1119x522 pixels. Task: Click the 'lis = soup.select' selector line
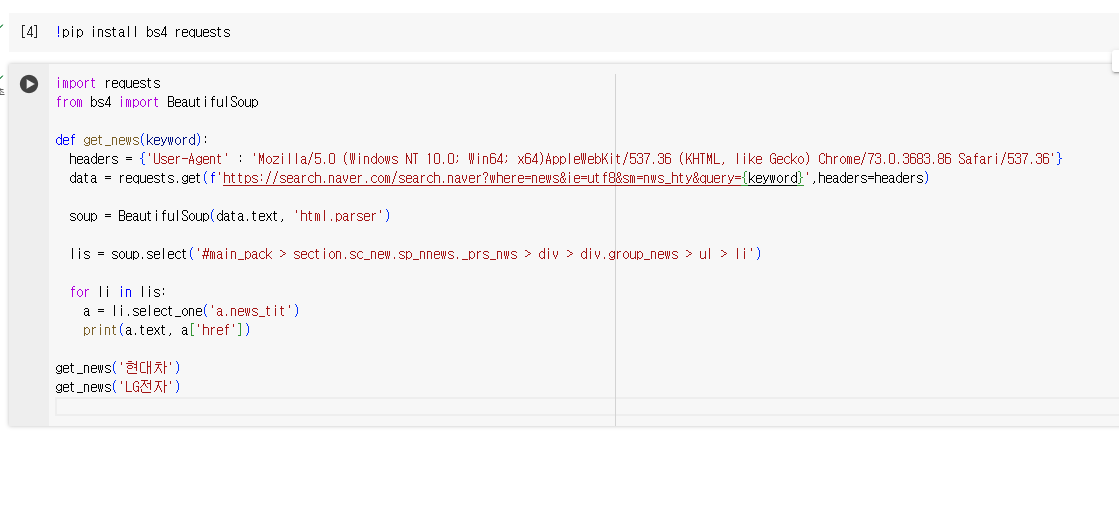click(415, 254)
